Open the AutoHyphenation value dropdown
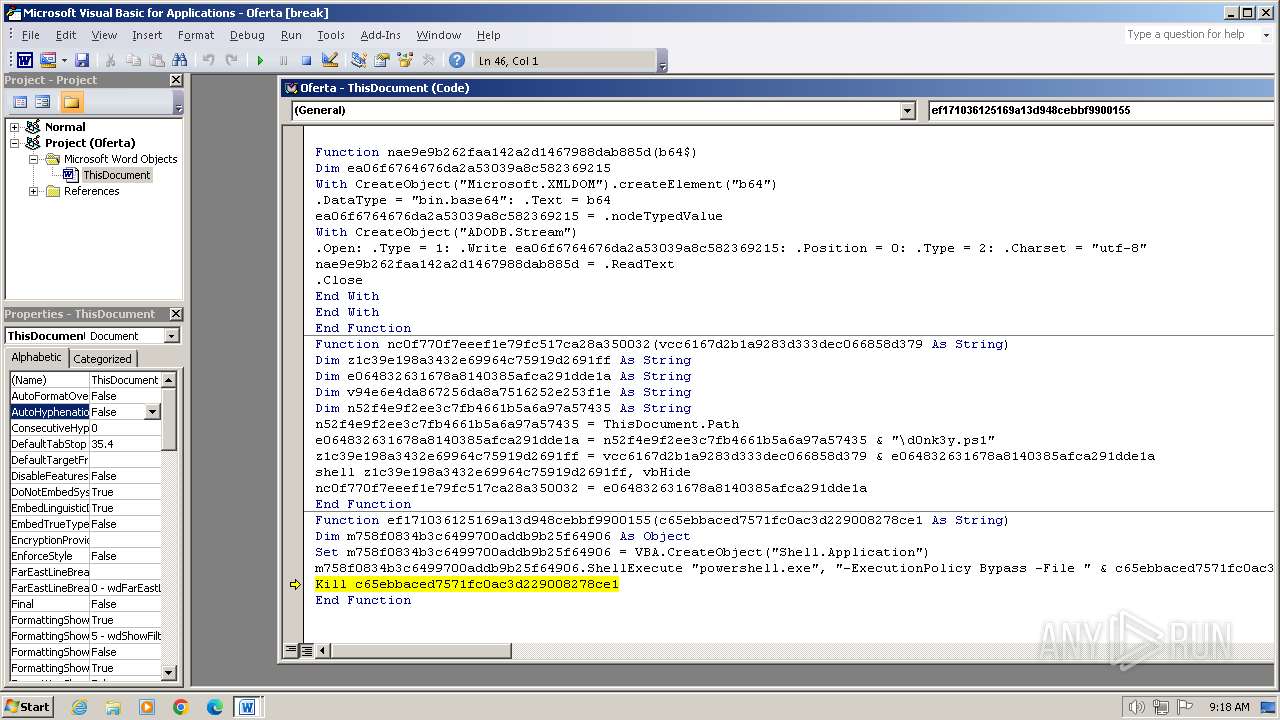 point(152,412)
